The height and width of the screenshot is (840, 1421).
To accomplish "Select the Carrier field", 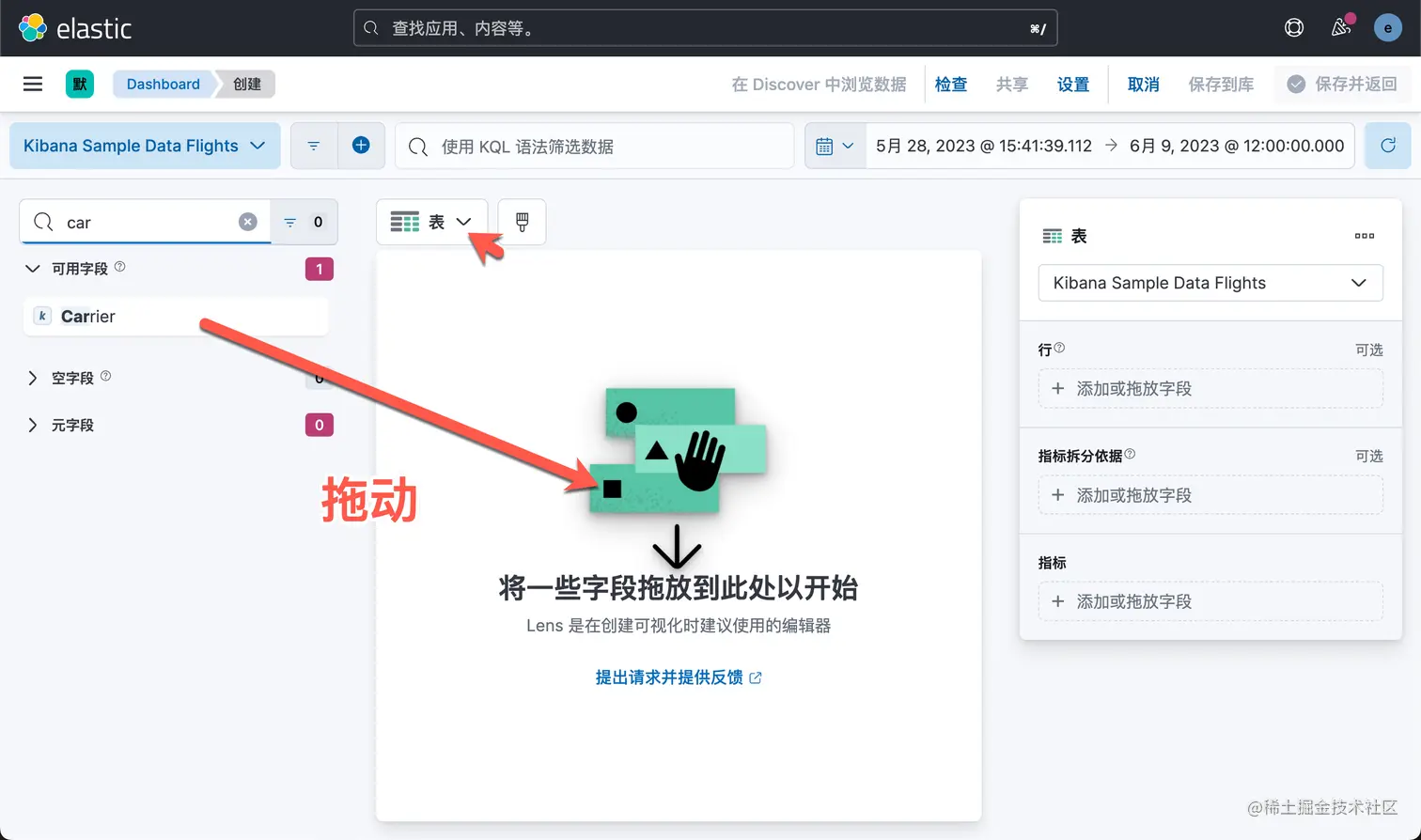I will coord(176,316).
